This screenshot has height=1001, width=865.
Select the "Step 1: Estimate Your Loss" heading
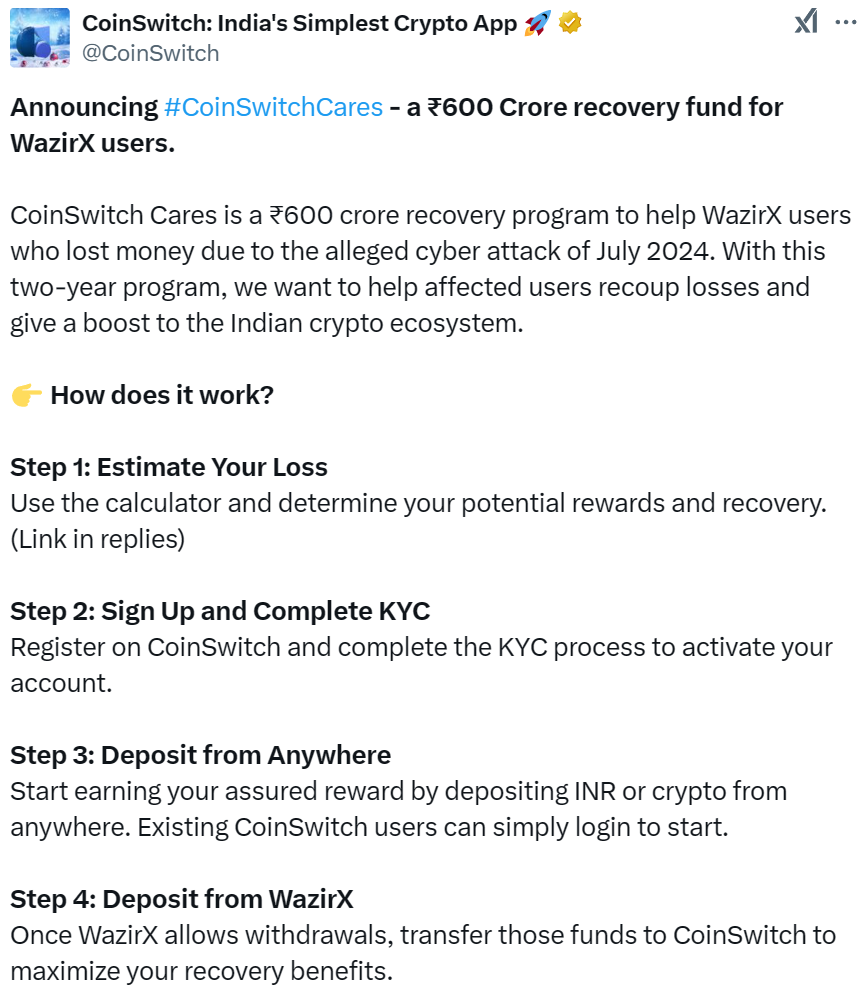(x=169, y=467)
